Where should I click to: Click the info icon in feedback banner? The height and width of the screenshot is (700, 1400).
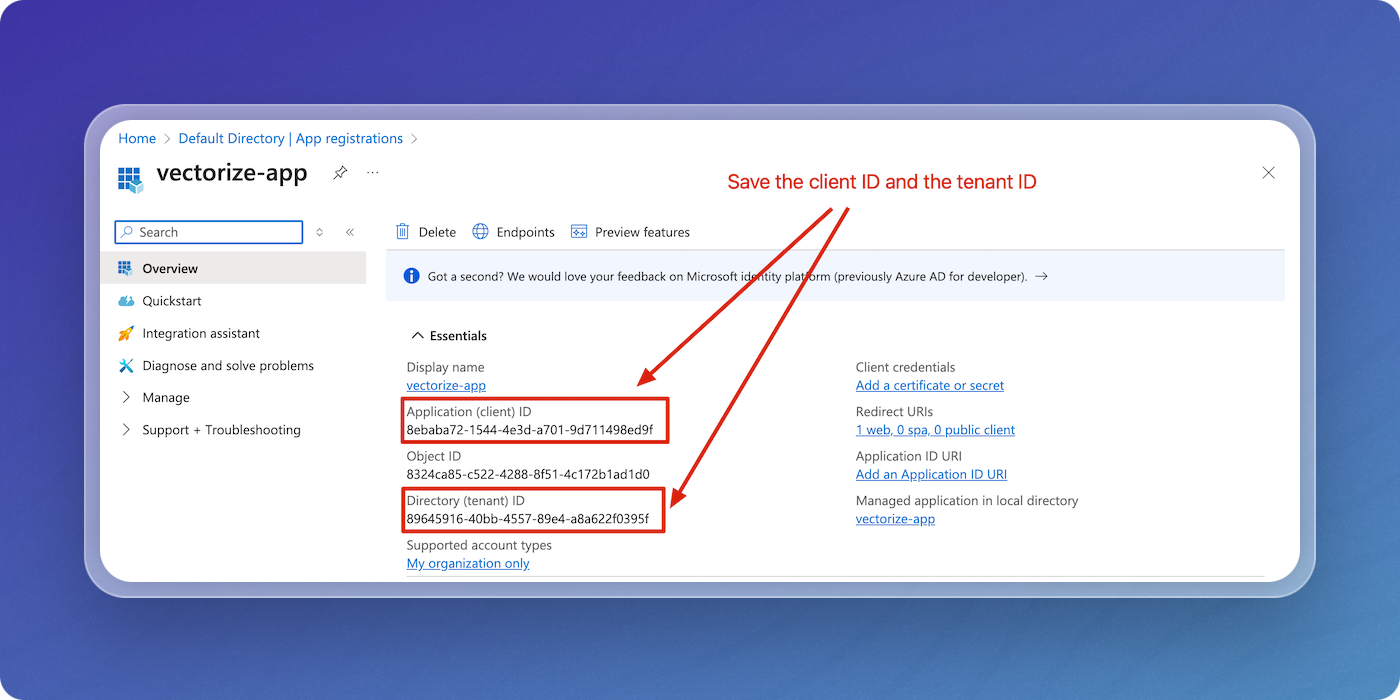point(410,276)
